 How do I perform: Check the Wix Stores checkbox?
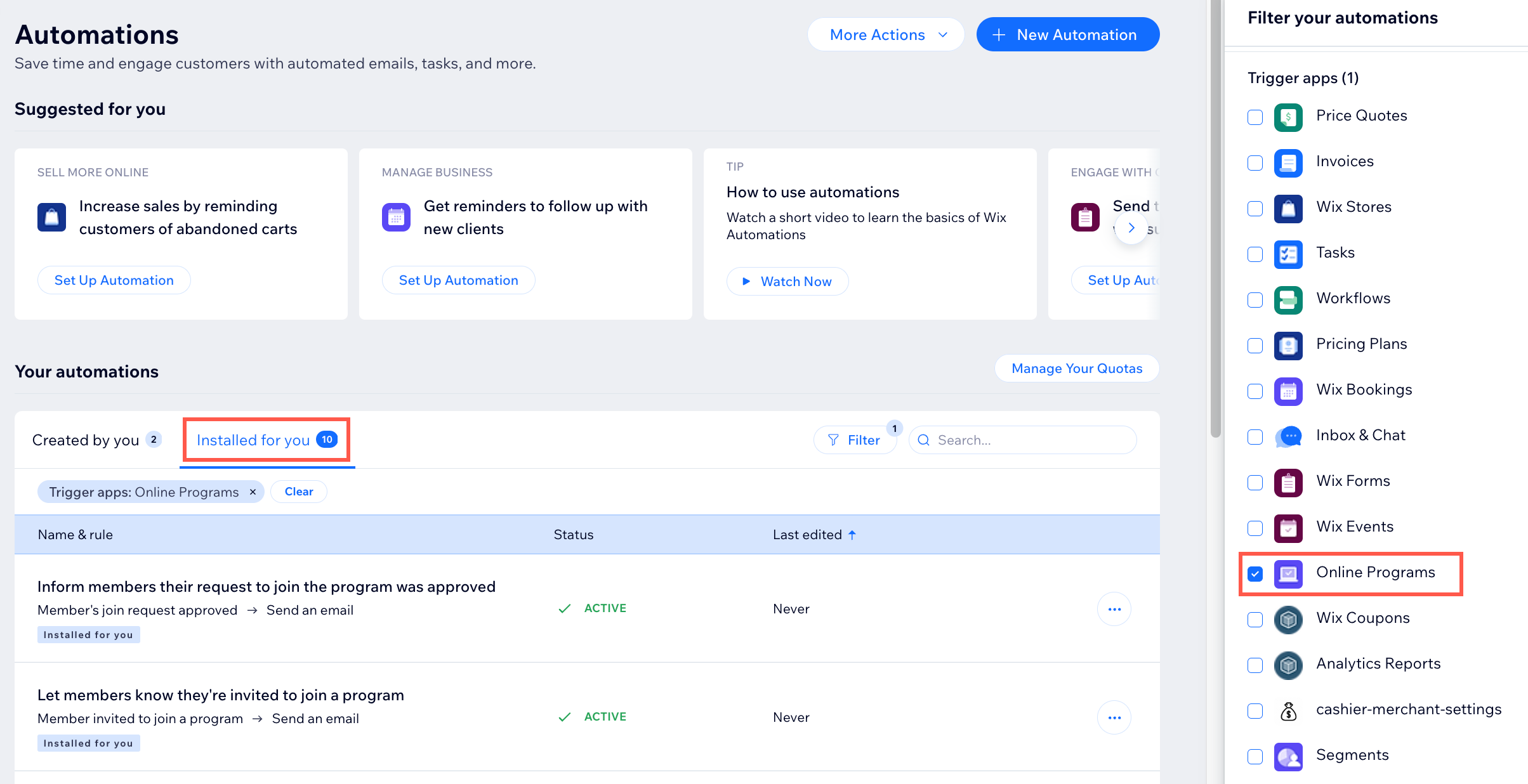coord(1255,209)
